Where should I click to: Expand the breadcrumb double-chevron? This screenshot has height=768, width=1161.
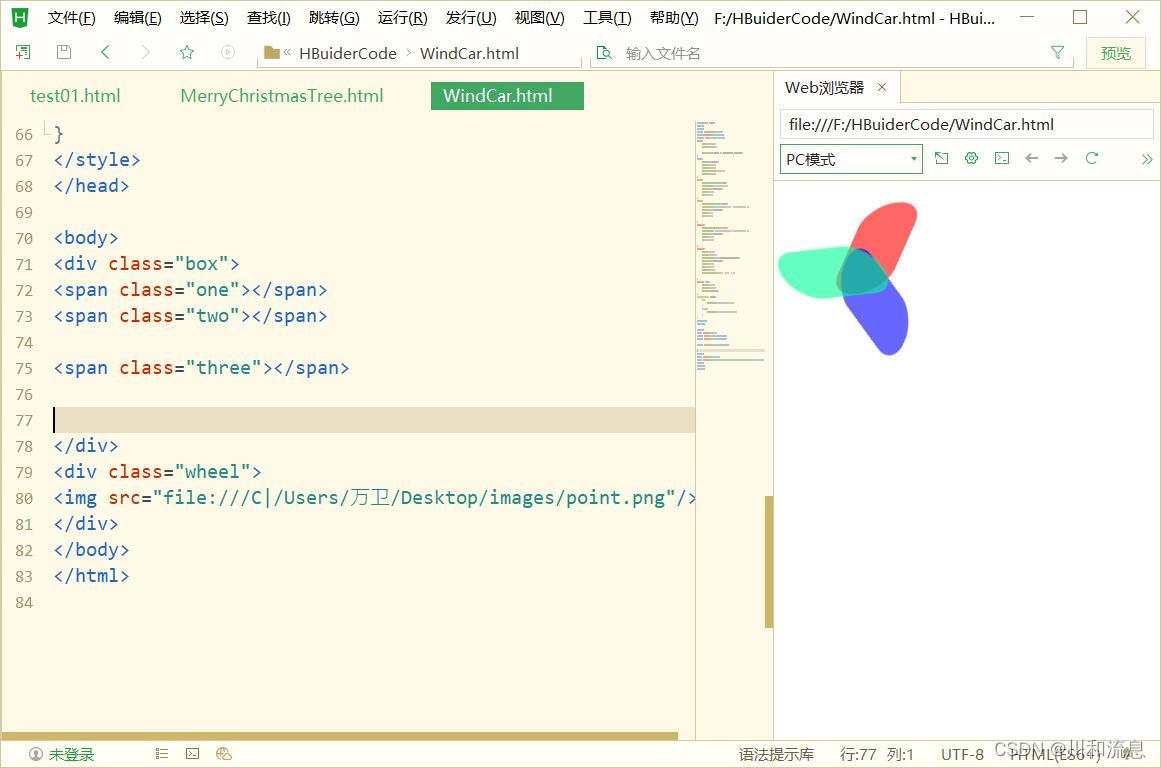287,53
